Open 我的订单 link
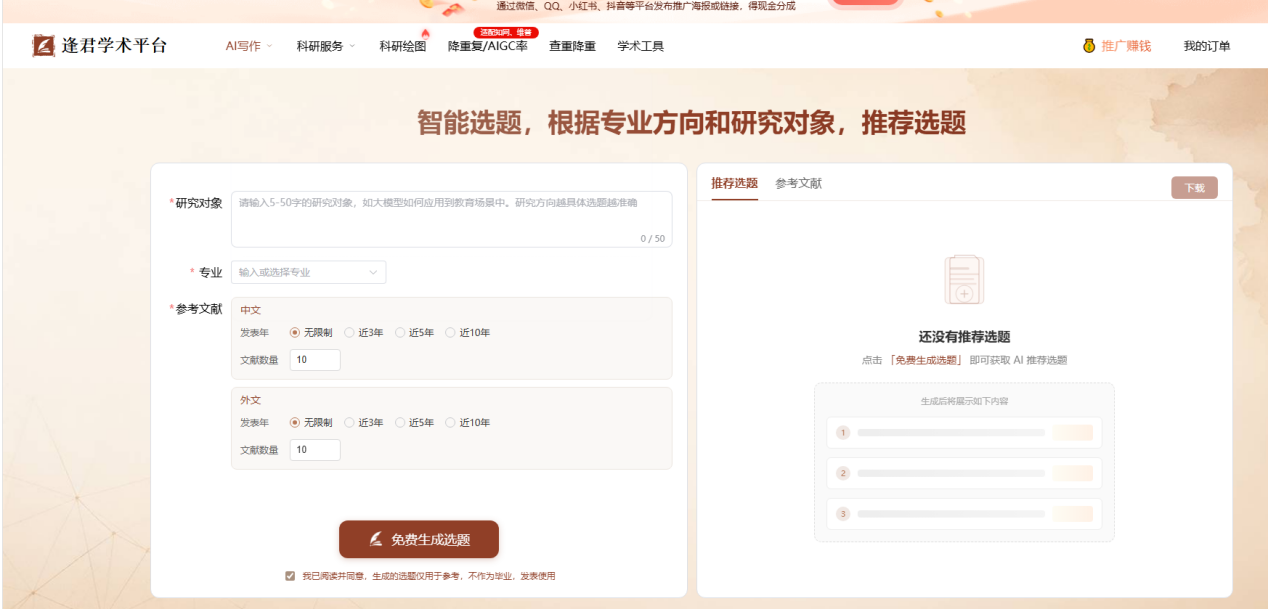Image resolution: width=1268 pixels, height=609 pixels. click(x=1207, y=46)
